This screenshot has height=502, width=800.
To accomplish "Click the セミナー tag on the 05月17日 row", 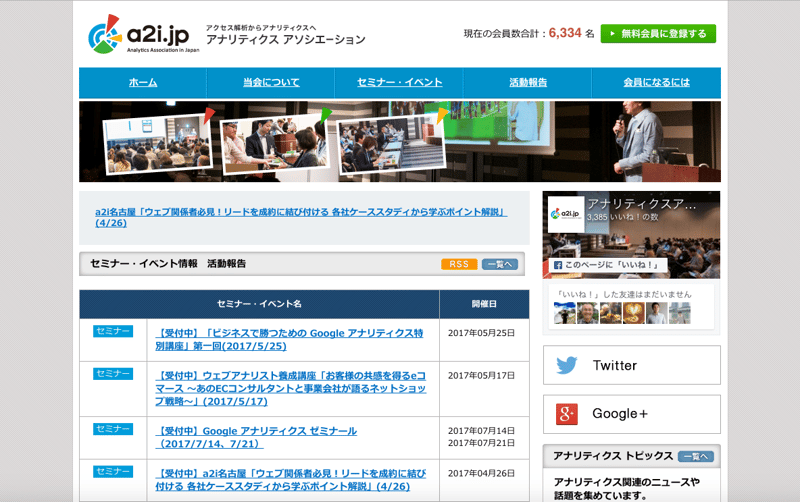I will [113, 374].
